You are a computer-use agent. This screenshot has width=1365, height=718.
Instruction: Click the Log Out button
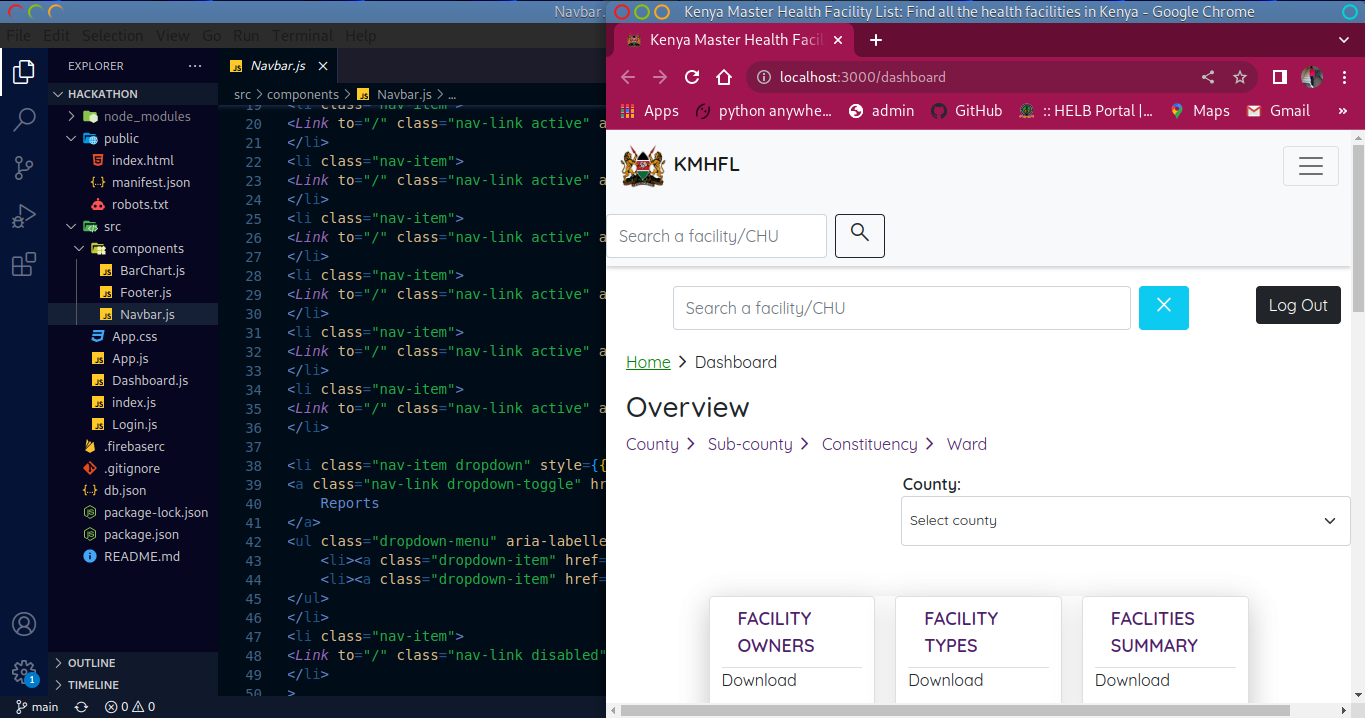coord(1297,306)
